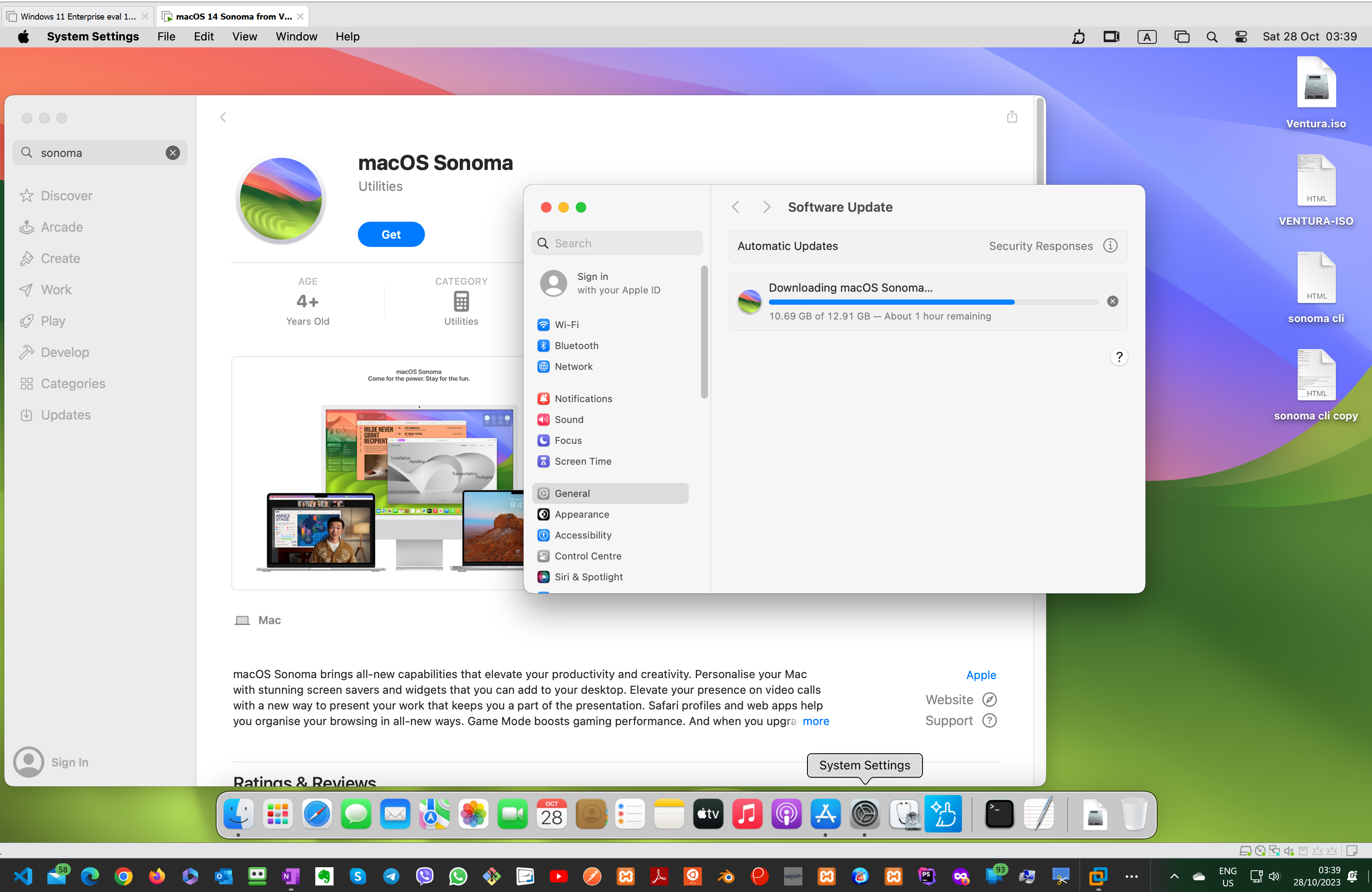Open the Apple developer link

pyautogui.click(x=981, y=675)
